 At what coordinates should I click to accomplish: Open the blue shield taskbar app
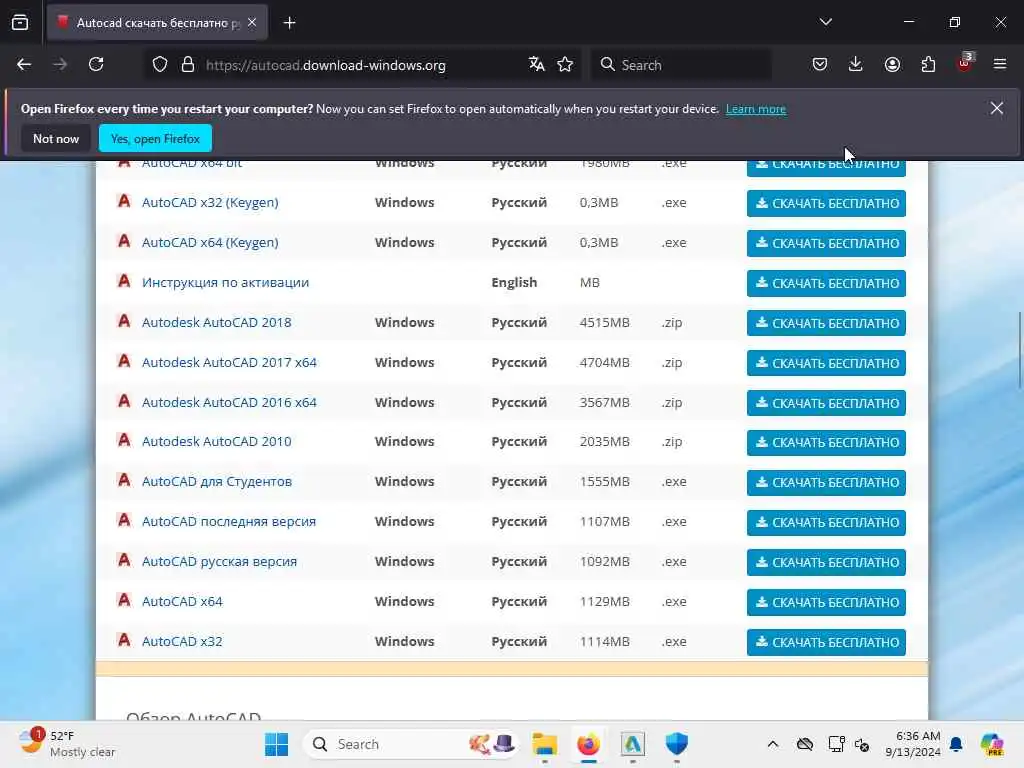677,744
